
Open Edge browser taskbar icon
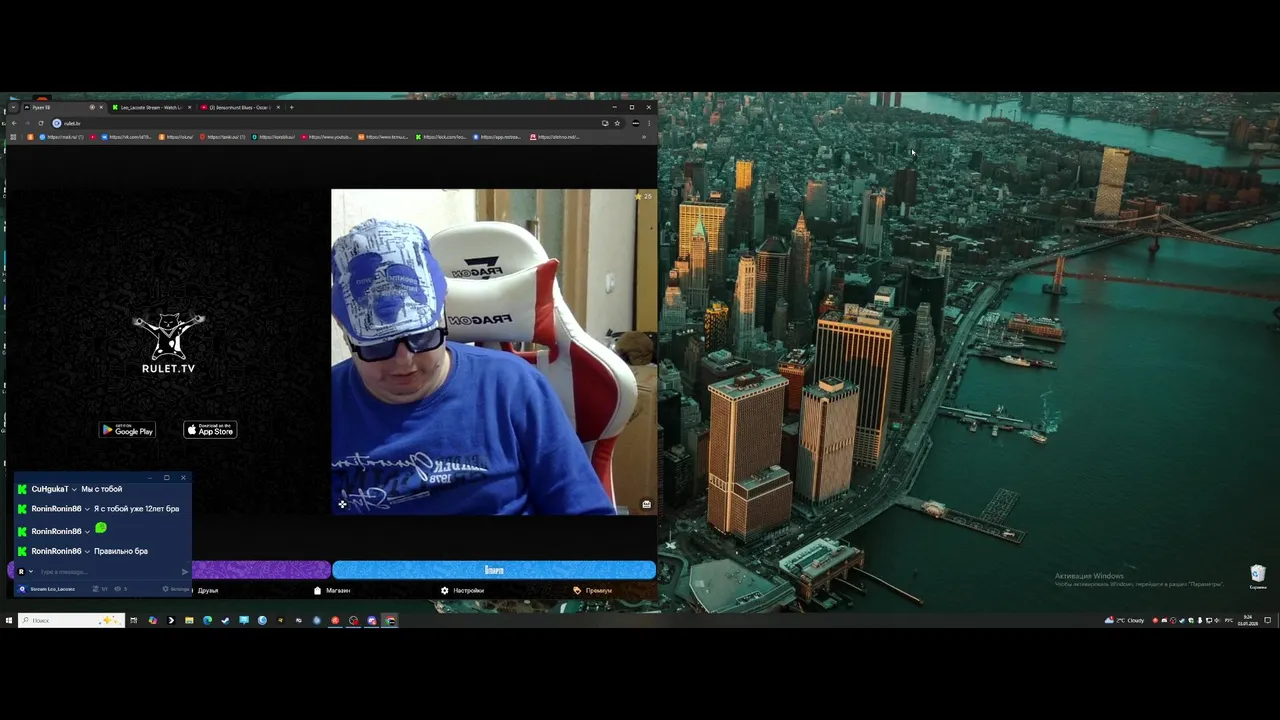coord(207,620)
